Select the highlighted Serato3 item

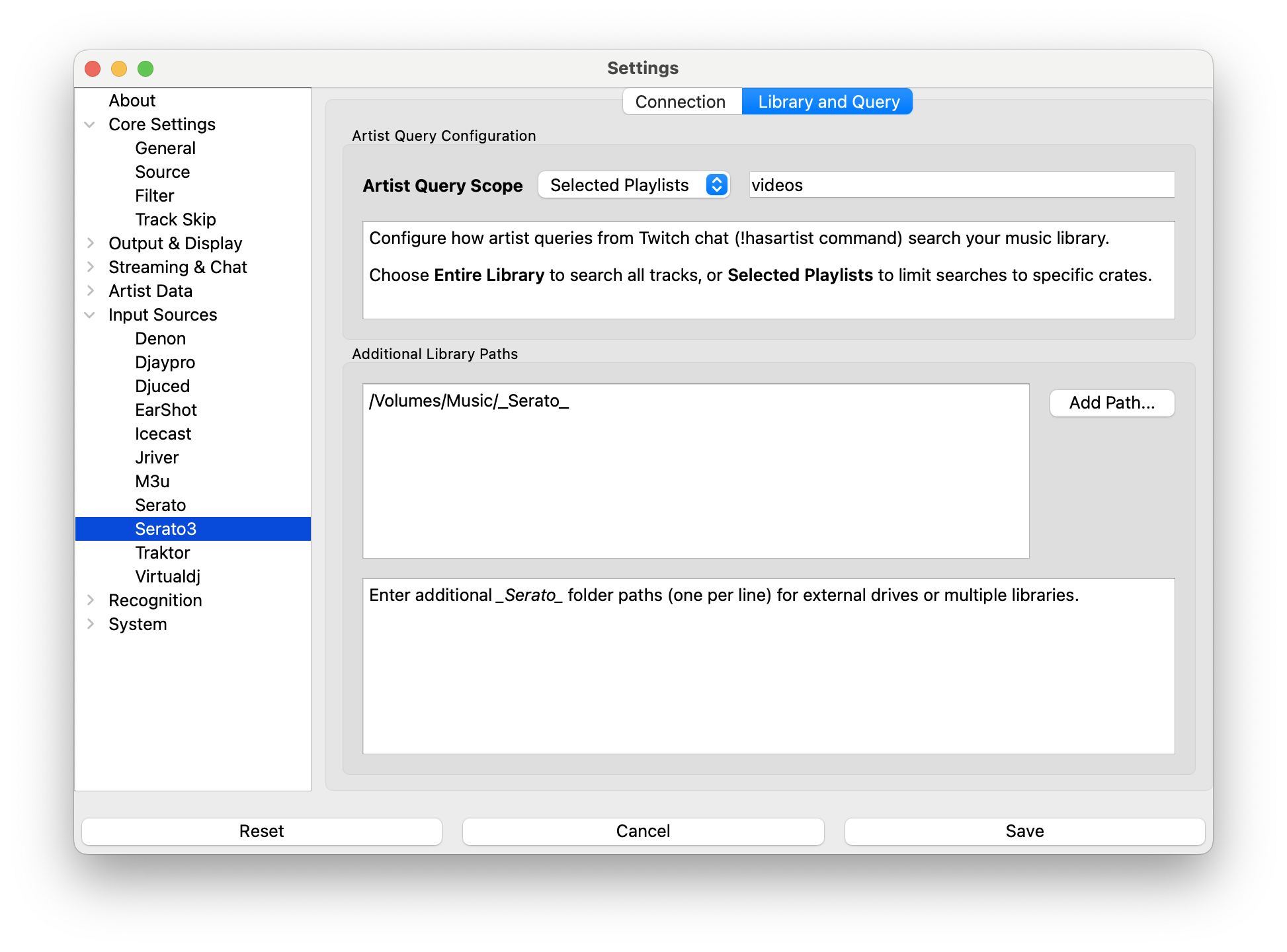(193, 529)
